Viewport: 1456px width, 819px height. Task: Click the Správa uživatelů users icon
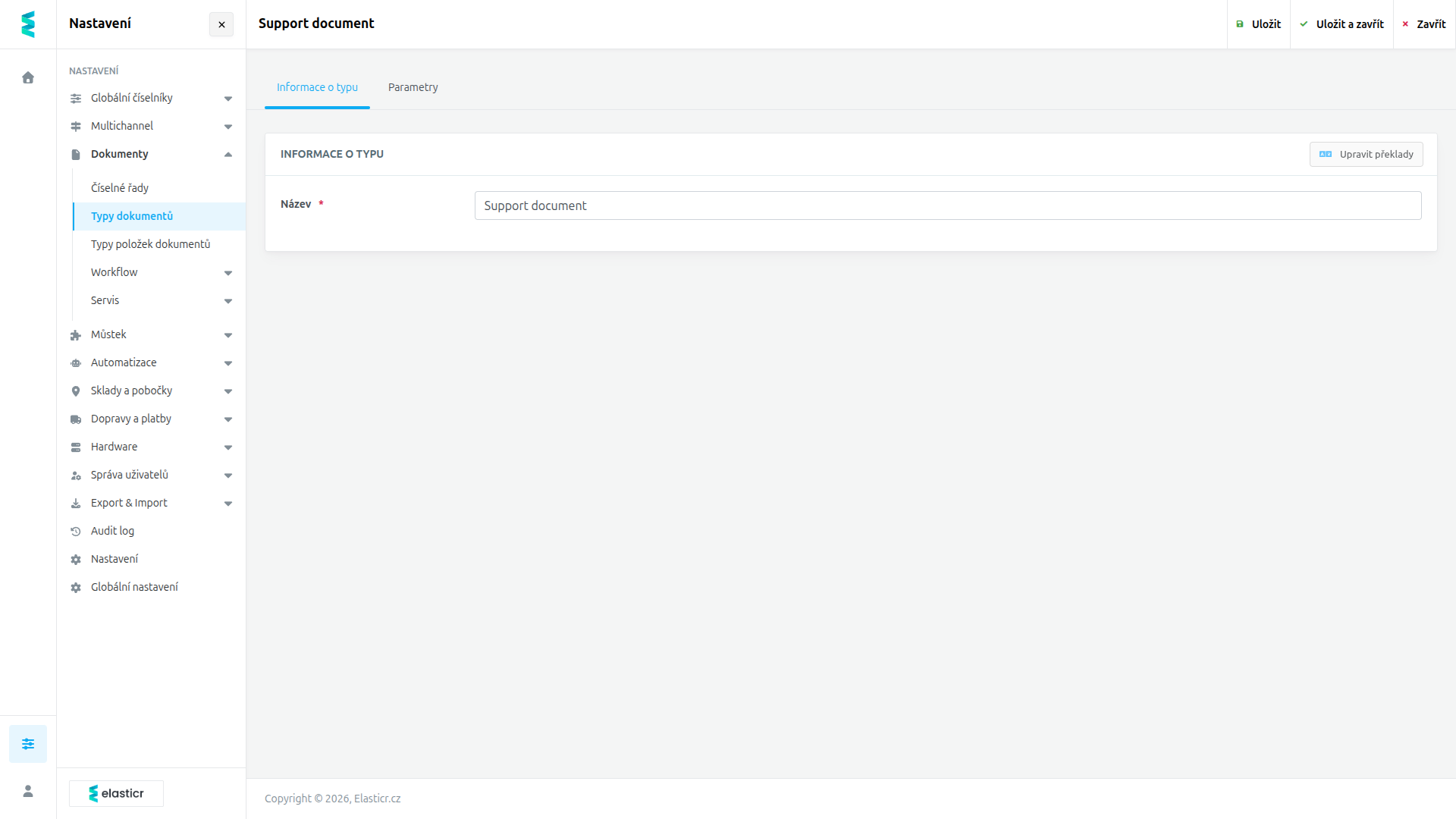click(76, 475)
